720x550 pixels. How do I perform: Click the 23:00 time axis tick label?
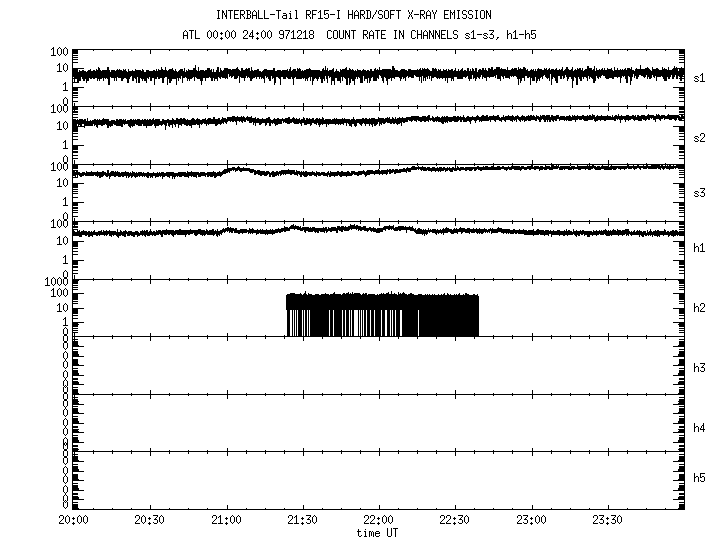click(x=532, y=520)
